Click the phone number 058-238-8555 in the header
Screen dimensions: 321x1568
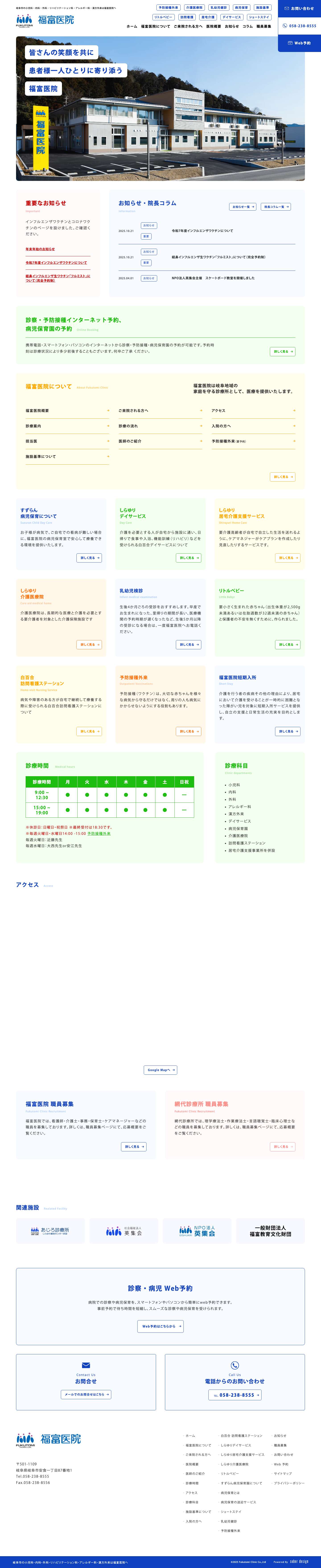point(299,26)
